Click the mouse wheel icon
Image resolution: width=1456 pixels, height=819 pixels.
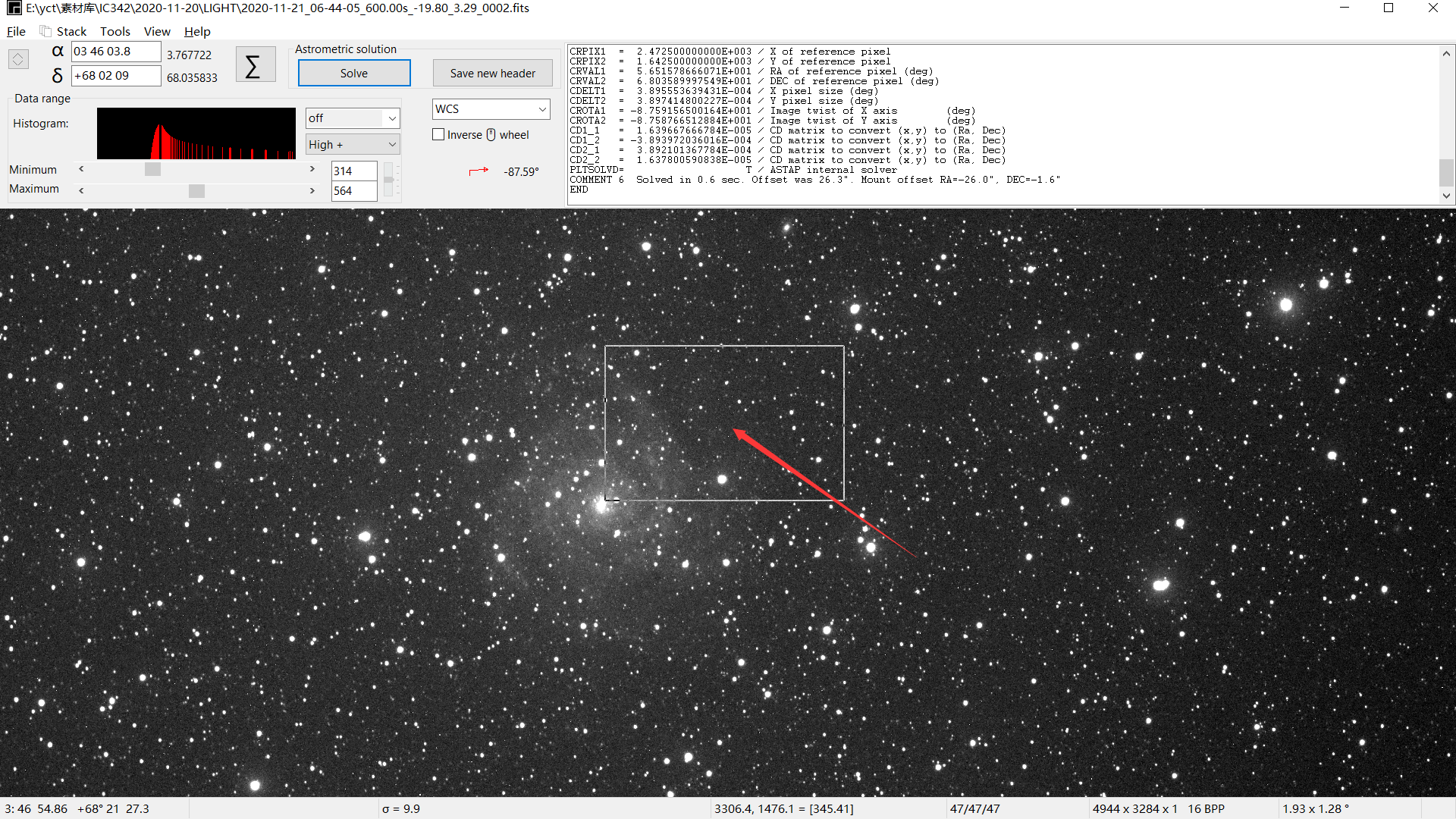491,134
